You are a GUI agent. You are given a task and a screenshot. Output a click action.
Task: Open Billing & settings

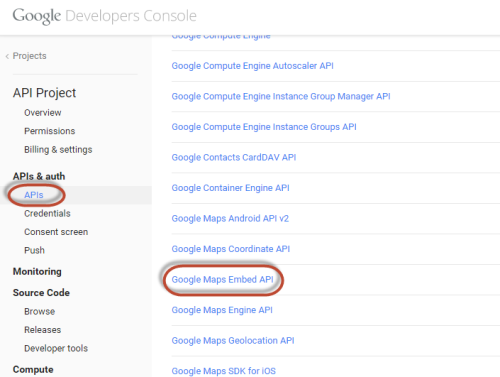[x=58, y=150]
